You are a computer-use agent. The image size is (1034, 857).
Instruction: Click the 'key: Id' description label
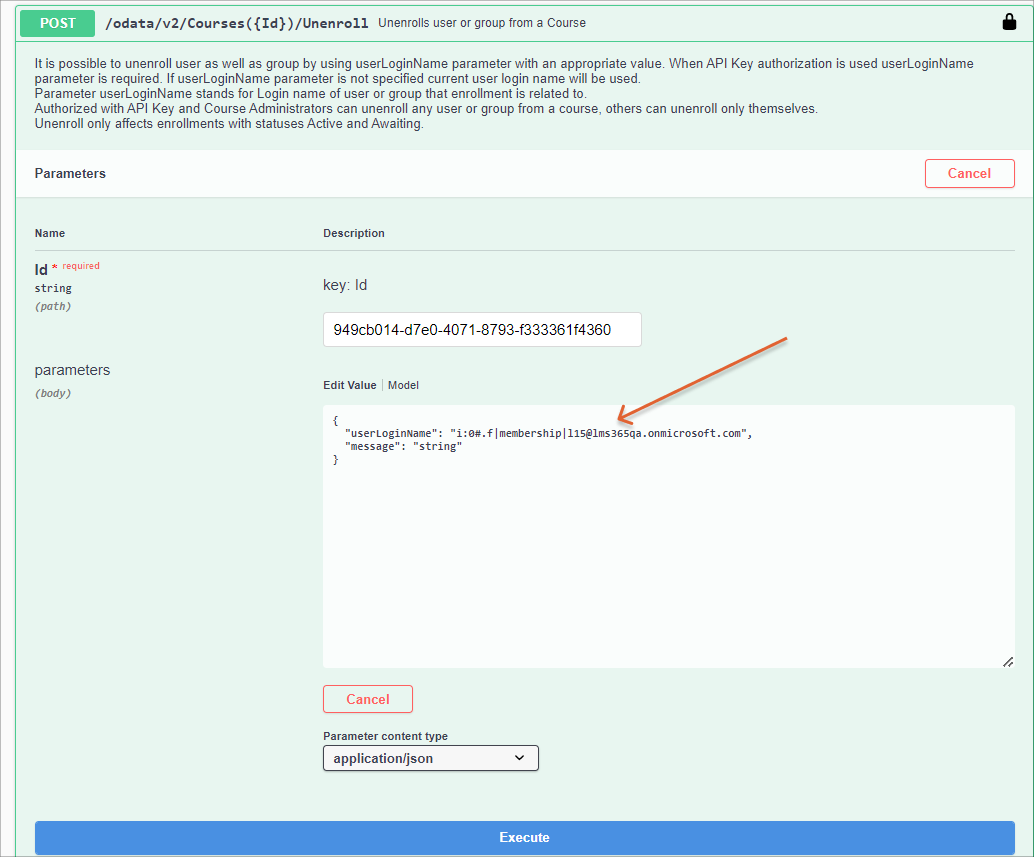pos(345,285)
